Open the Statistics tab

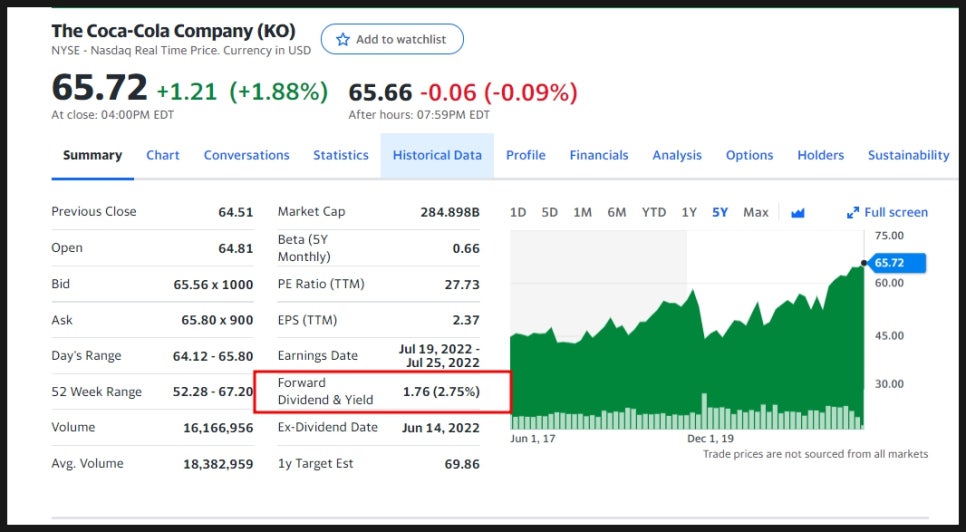(x=341, y=155)
